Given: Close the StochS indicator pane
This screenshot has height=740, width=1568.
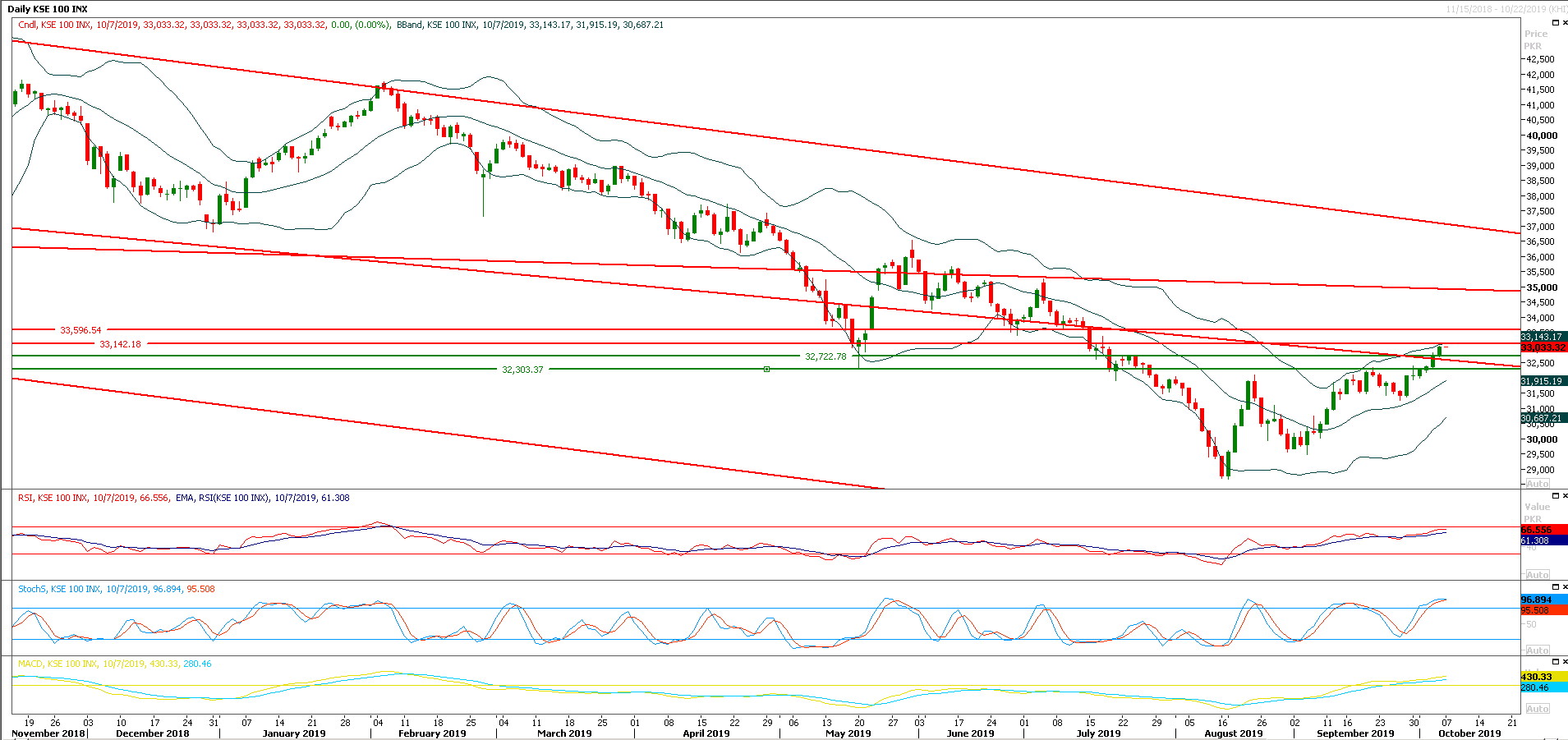Looking at the screenshot, I should click(x=1564, y=587).
